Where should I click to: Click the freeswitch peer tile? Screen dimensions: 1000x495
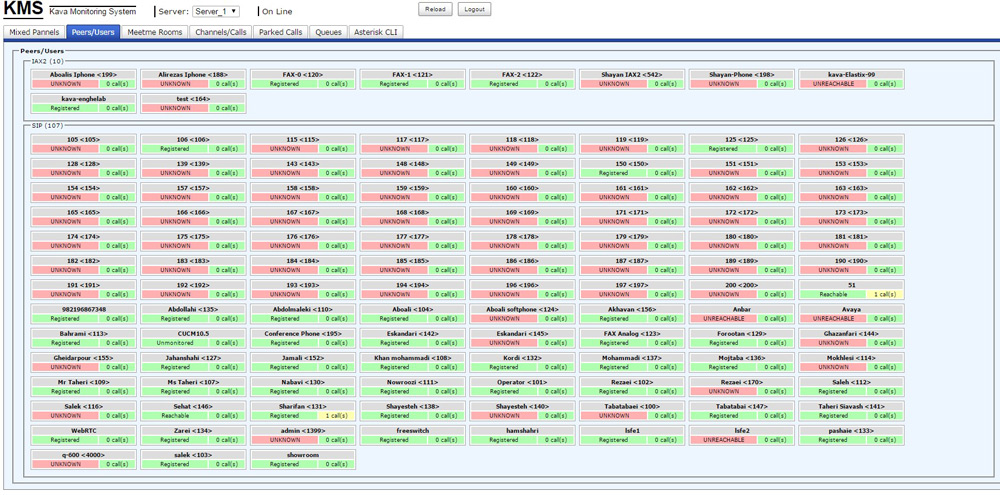(413, 431)
